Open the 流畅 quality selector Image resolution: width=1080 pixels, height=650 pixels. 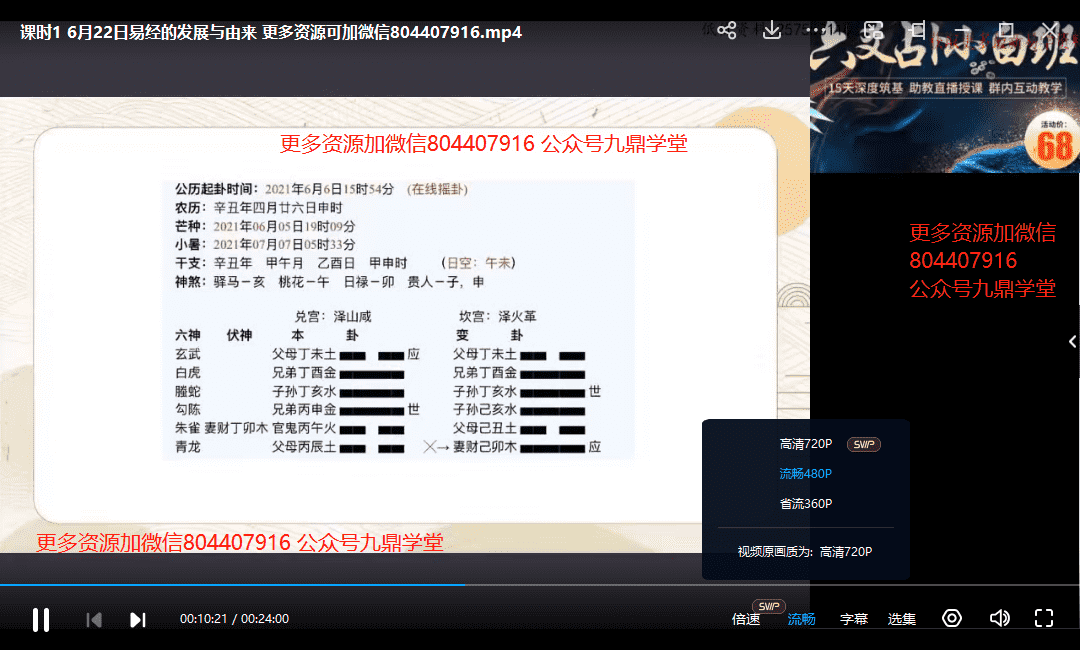click(801, 619)
